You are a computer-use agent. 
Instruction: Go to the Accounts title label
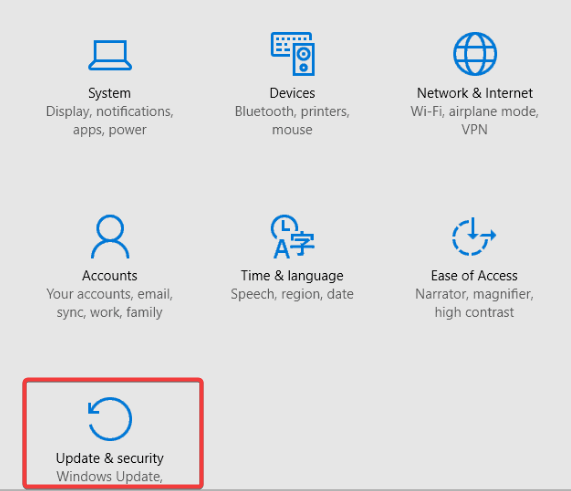pyautogui.click(x=110, y=276)
